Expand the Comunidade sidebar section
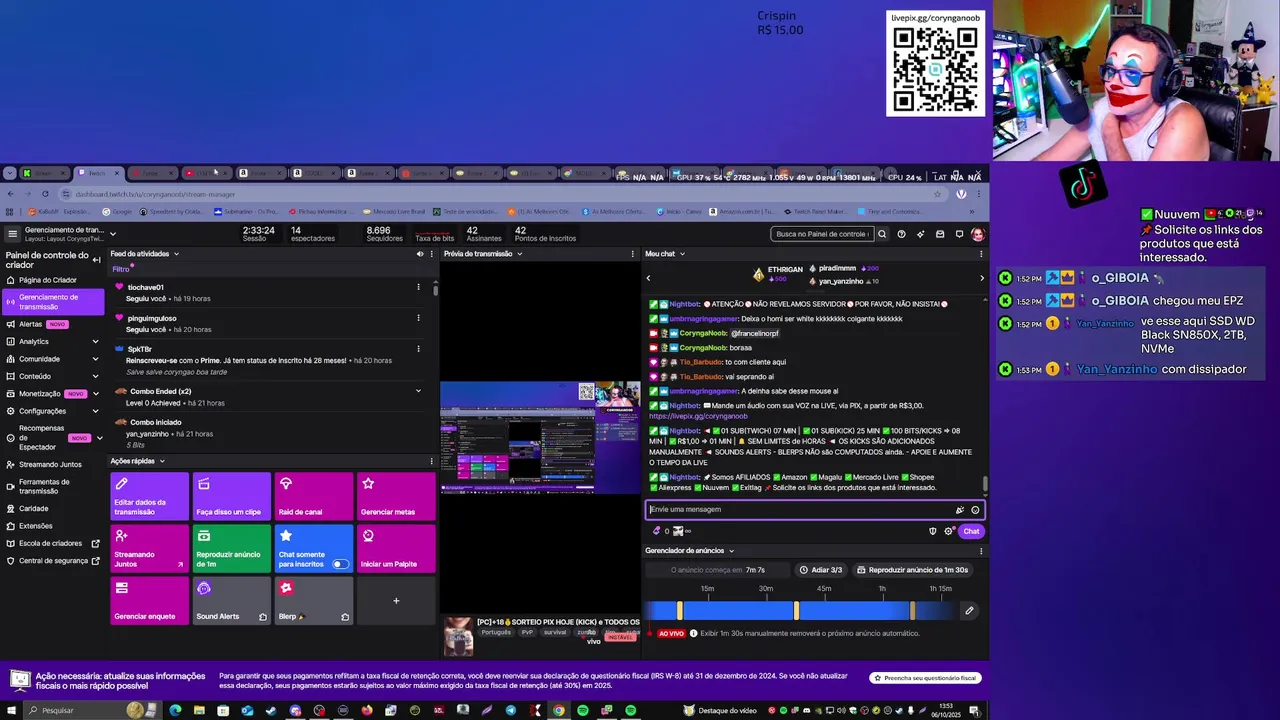Image resolution: width=1280 pixels, height=720 pixels. pos(96,359)
